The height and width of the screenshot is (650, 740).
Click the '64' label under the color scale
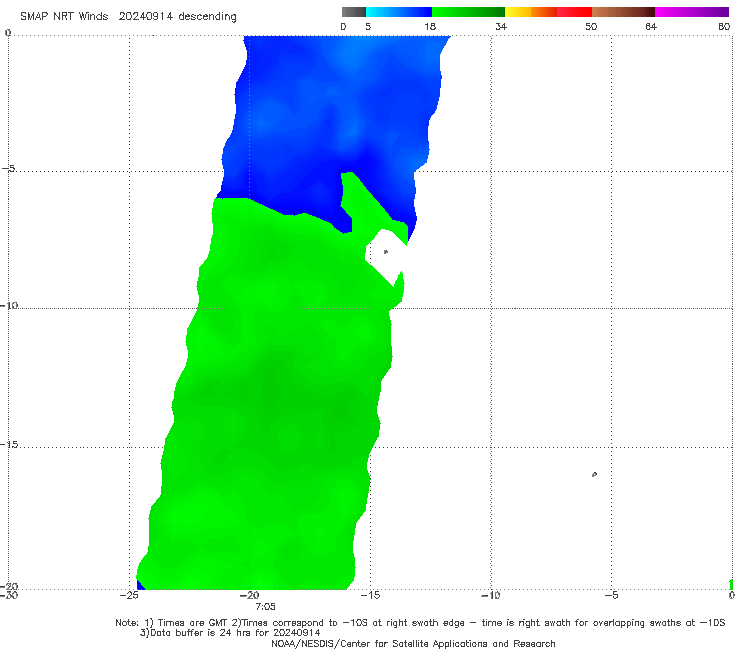(x=651, y=26)
